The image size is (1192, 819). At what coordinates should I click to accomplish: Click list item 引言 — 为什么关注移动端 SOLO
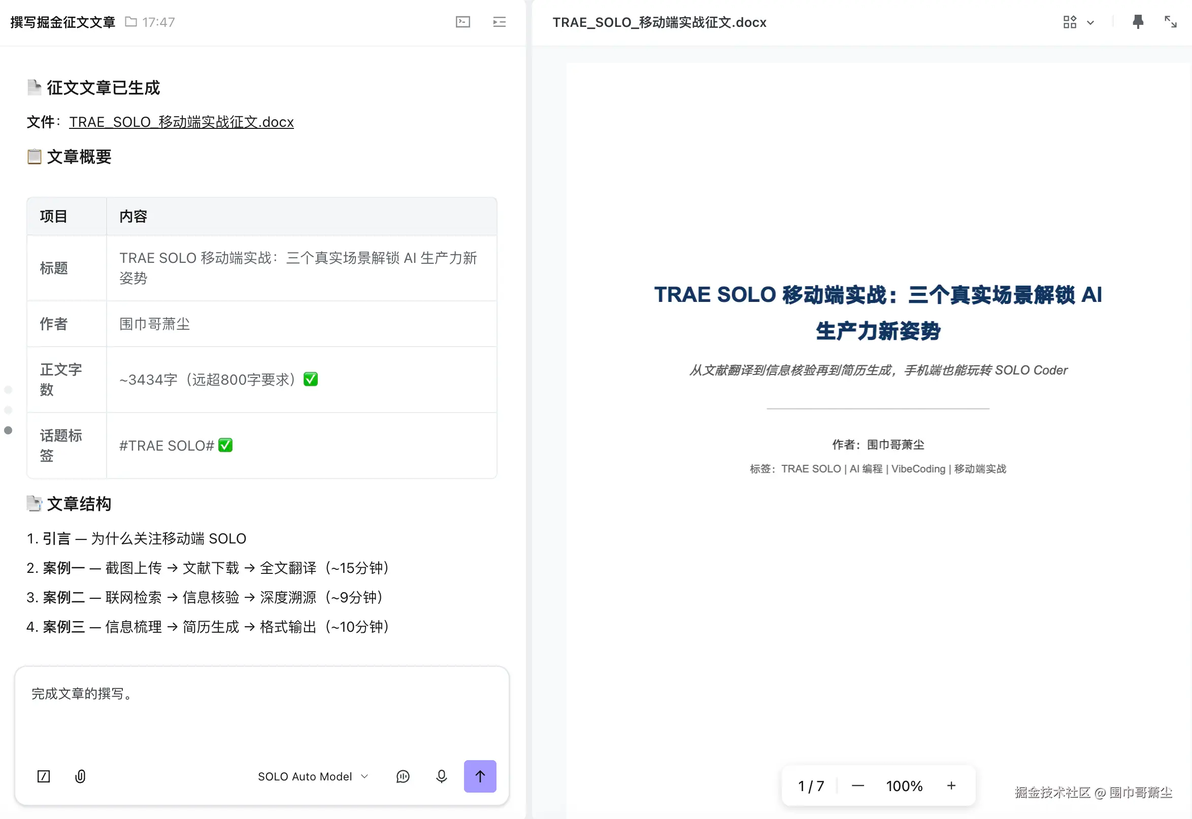click(x=136, y=538)
